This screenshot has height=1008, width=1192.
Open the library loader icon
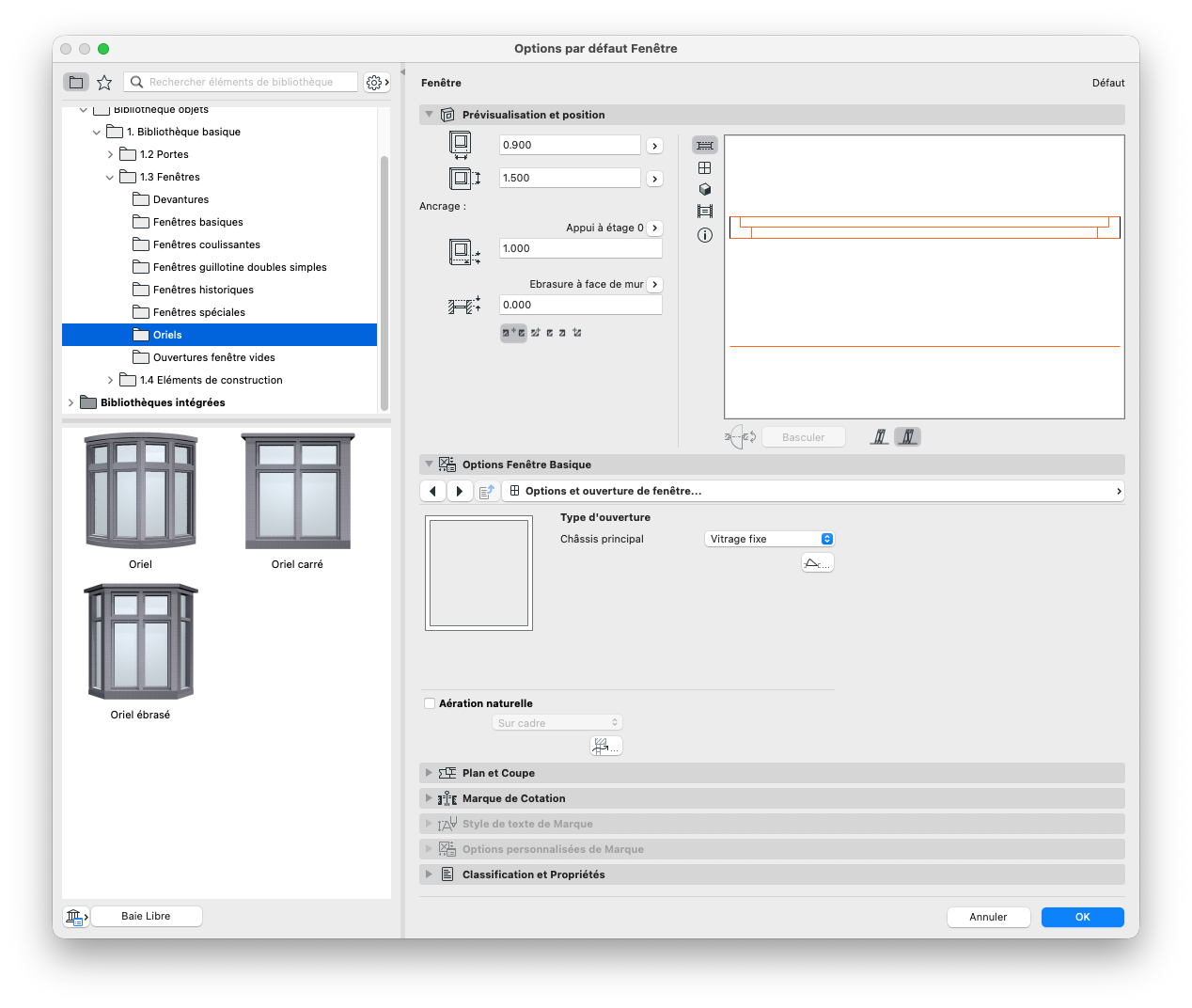click(76, 916)
